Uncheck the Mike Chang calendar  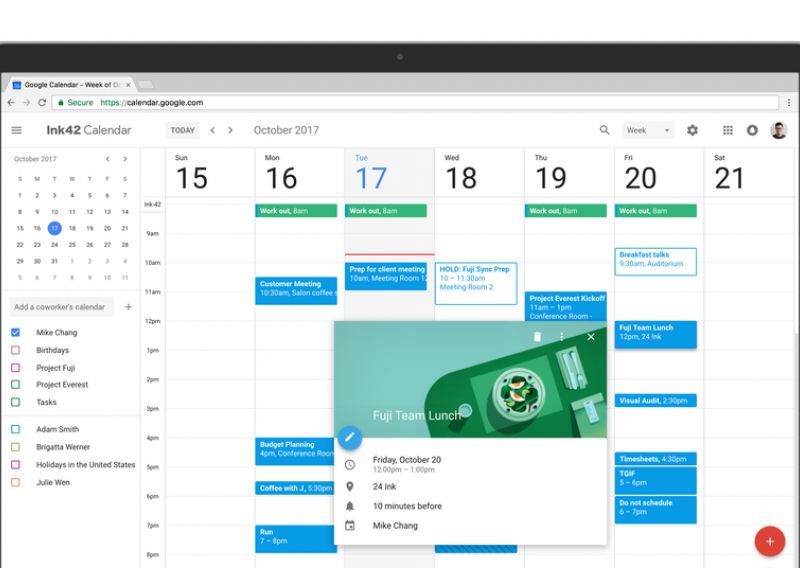point(15,332)
